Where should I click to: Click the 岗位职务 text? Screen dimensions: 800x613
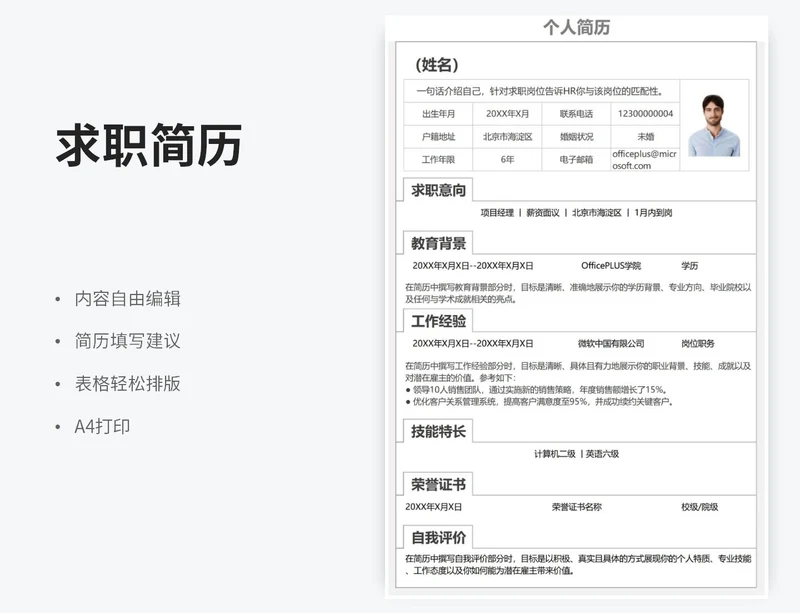point(697,344)
